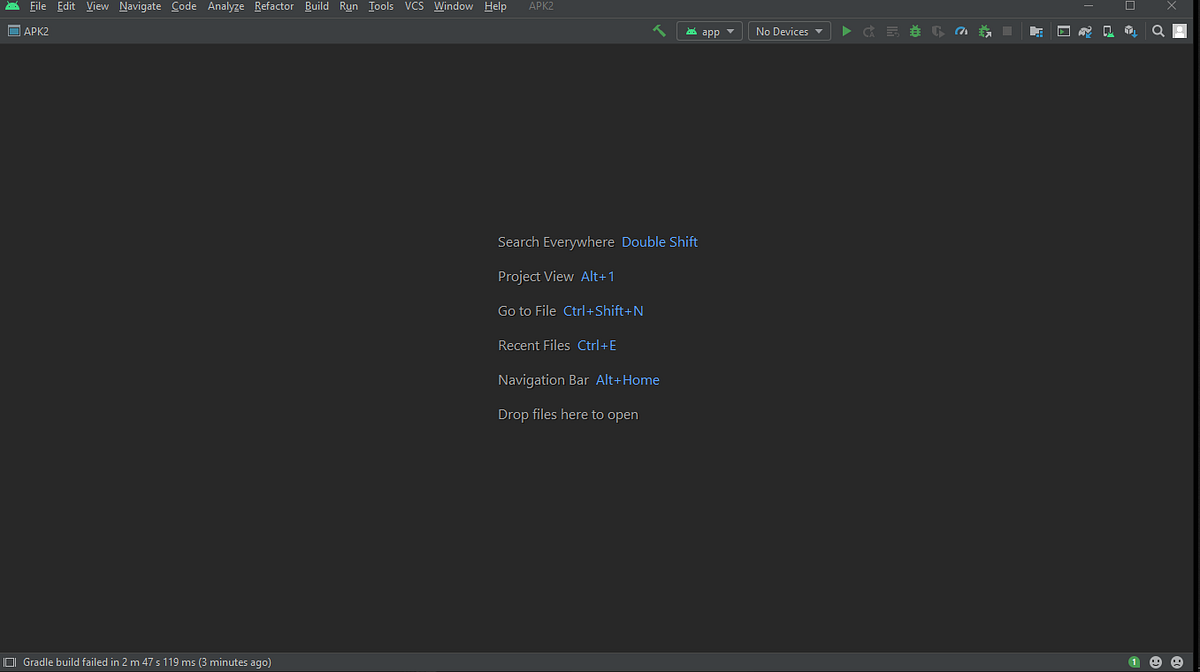Screen dimensions: 1200x672
Task: Open the Build menu
Action: pos(316,7)
